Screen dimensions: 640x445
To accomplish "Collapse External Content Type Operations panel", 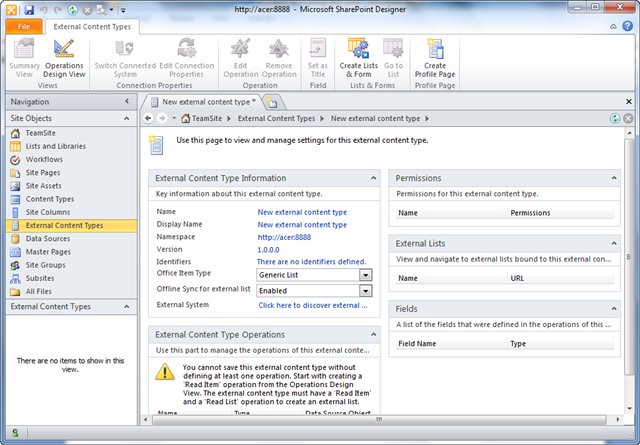I will tap(373, 334).
